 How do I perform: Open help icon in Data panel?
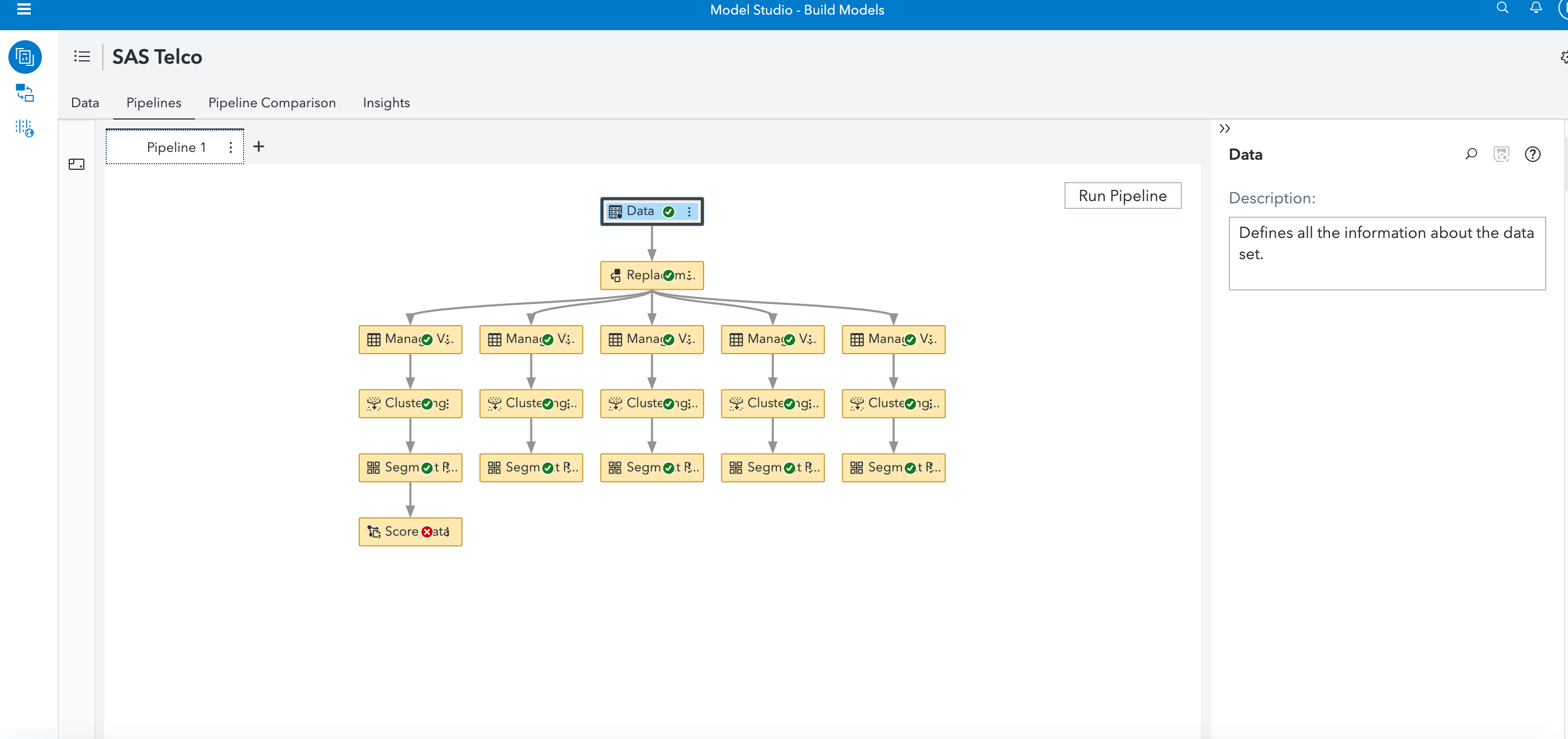1532,155
